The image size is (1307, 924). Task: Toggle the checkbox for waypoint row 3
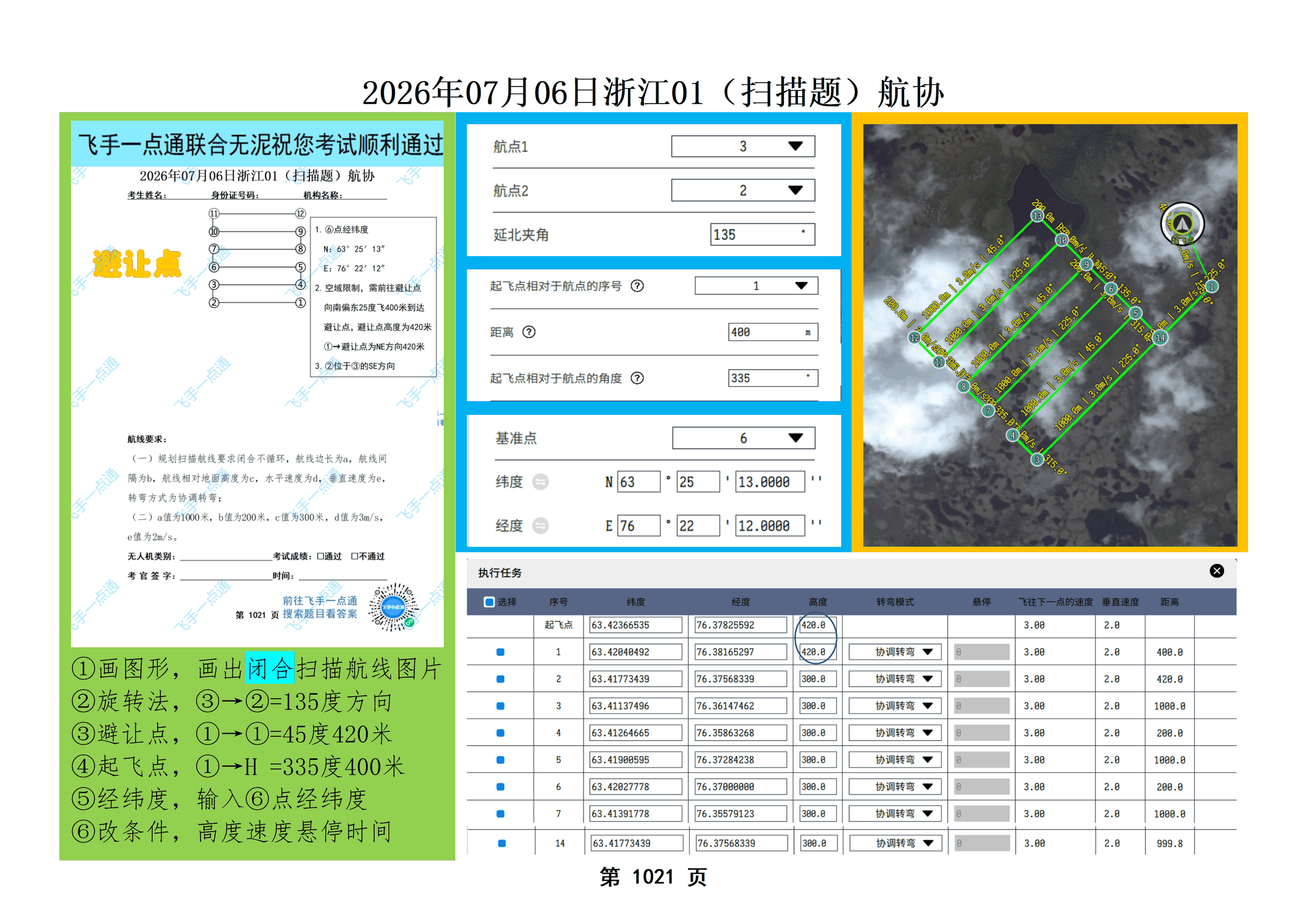point(500,706)
